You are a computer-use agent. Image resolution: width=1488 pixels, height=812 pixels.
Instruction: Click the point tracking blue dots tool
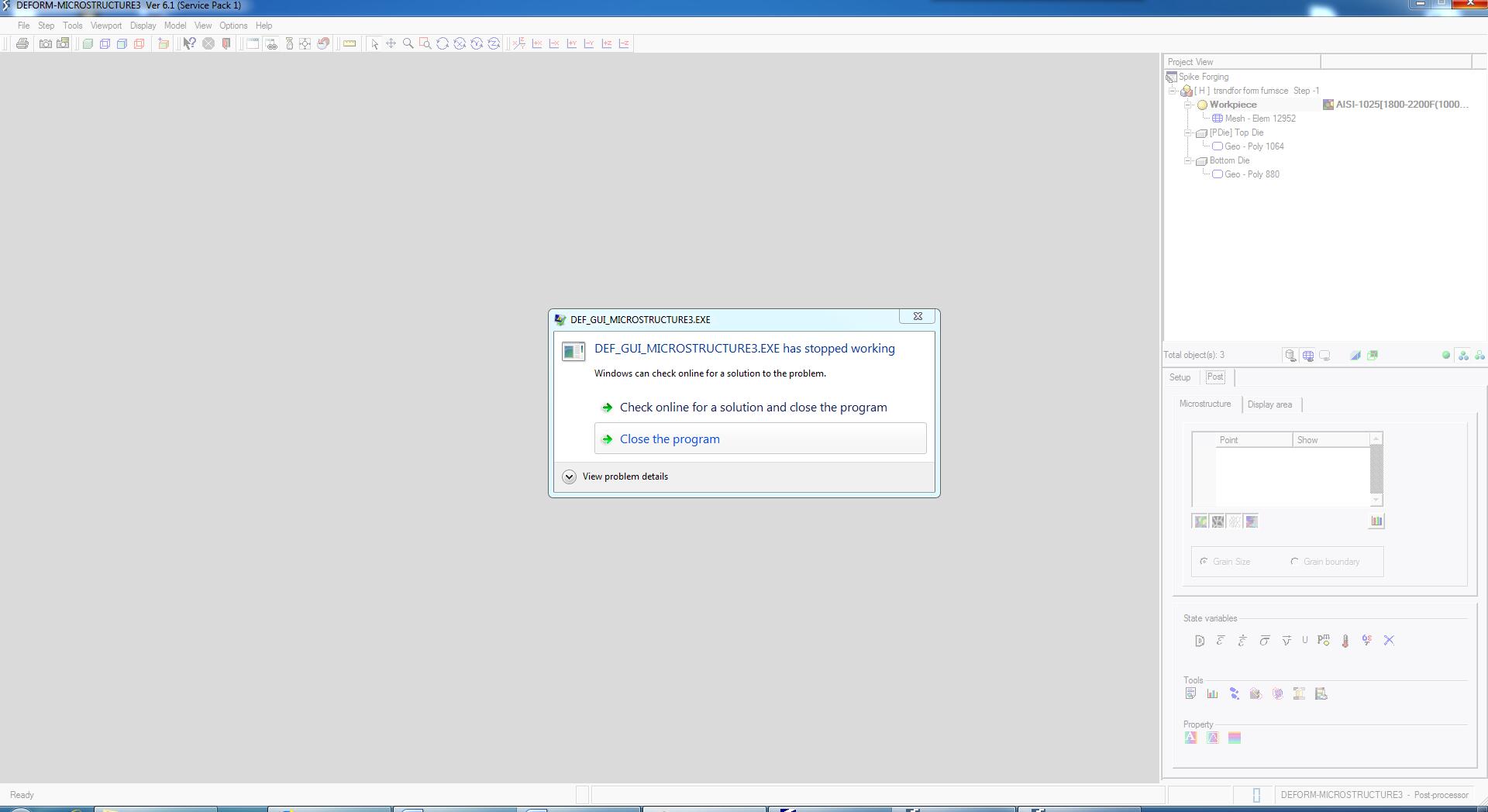point(1234,694)
